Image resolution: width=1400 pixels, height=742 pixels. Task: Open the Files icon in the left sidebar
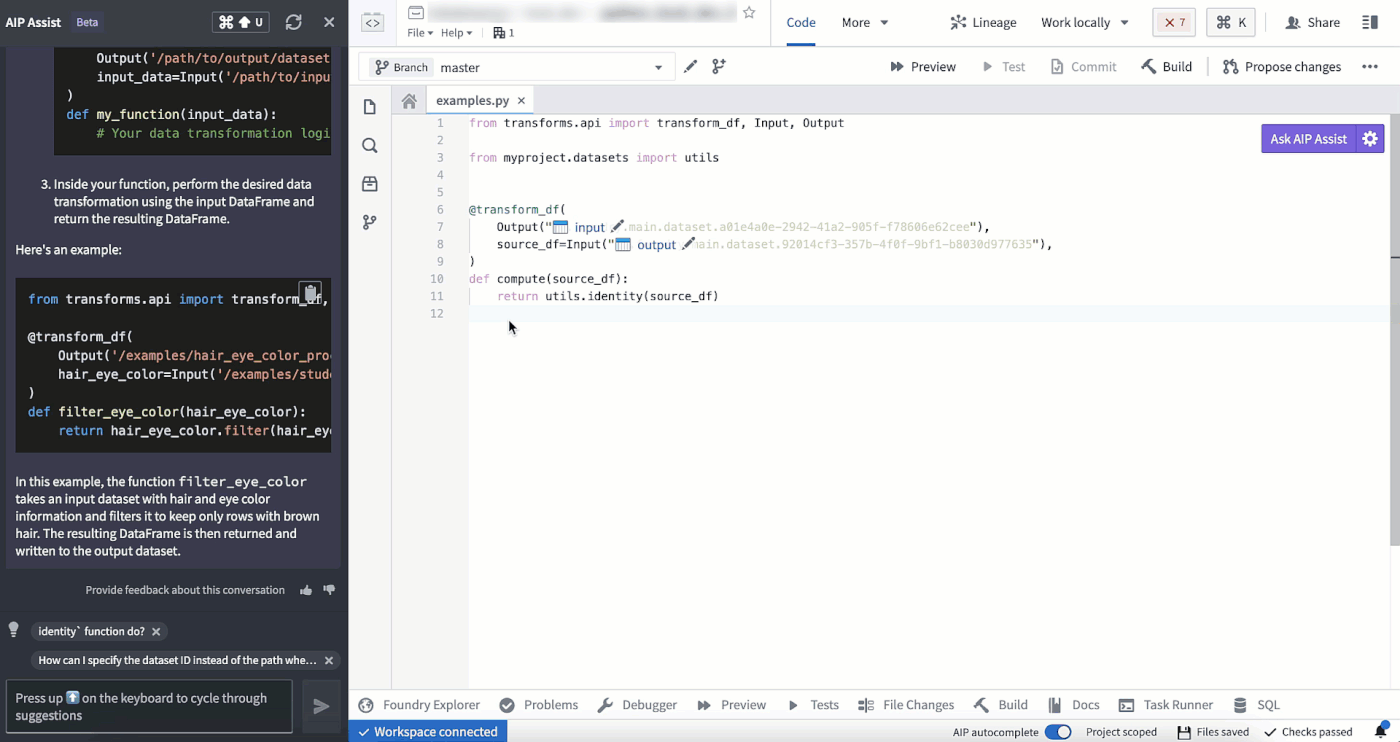pyautogui.click(x=370, y=107)
